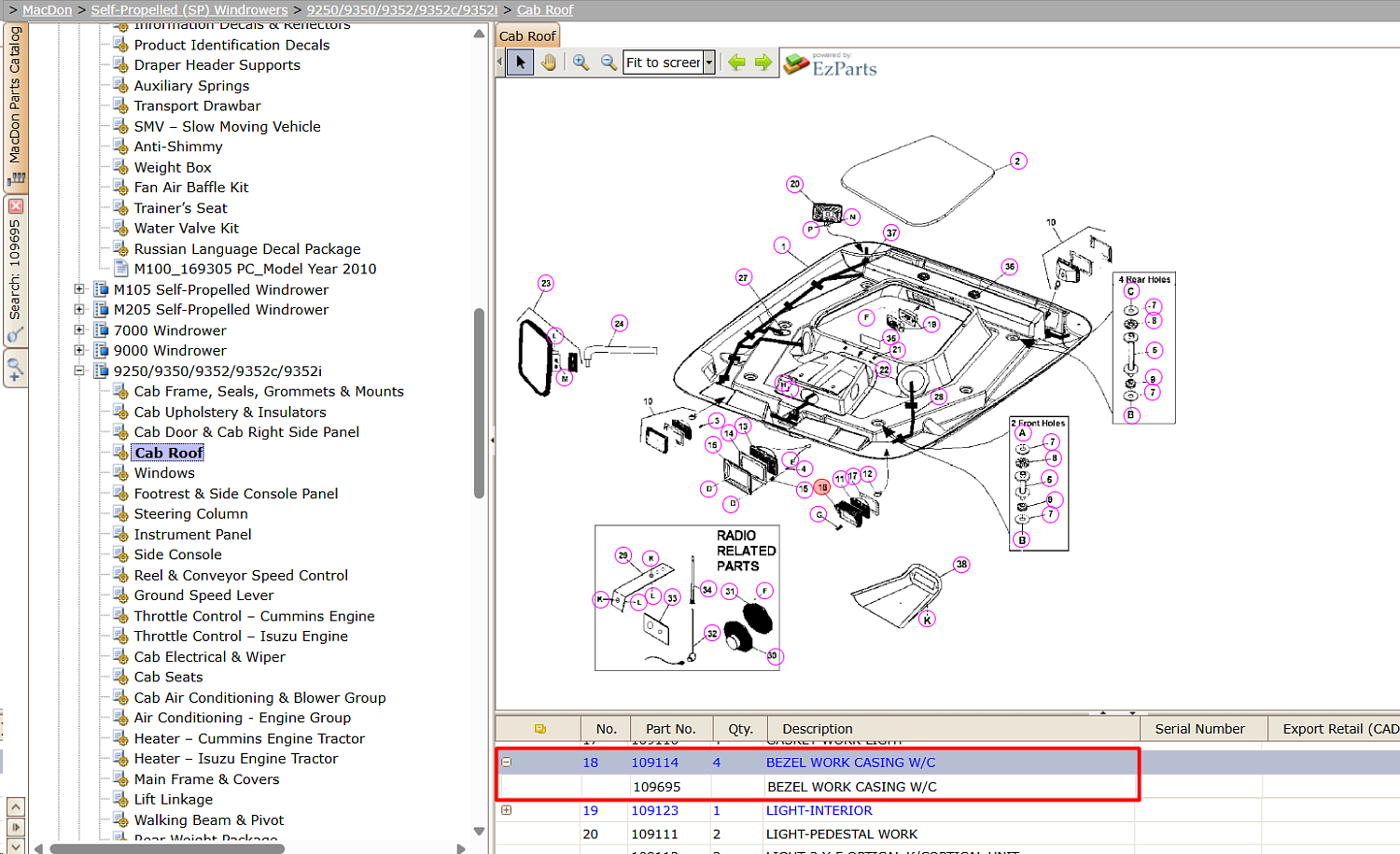
Task: Zoom in on the diagram
Action: tap(581, 63)
